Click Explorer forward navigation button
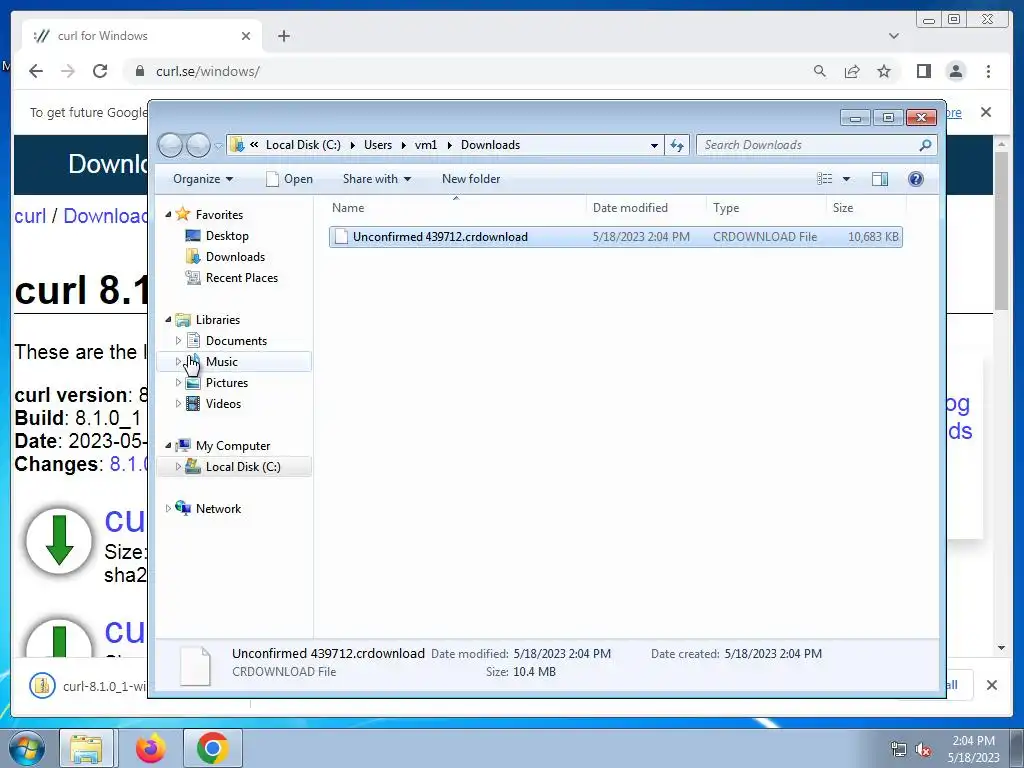Image resolution: width=1024 pixels, height=768 pixels. pos(198,145)
